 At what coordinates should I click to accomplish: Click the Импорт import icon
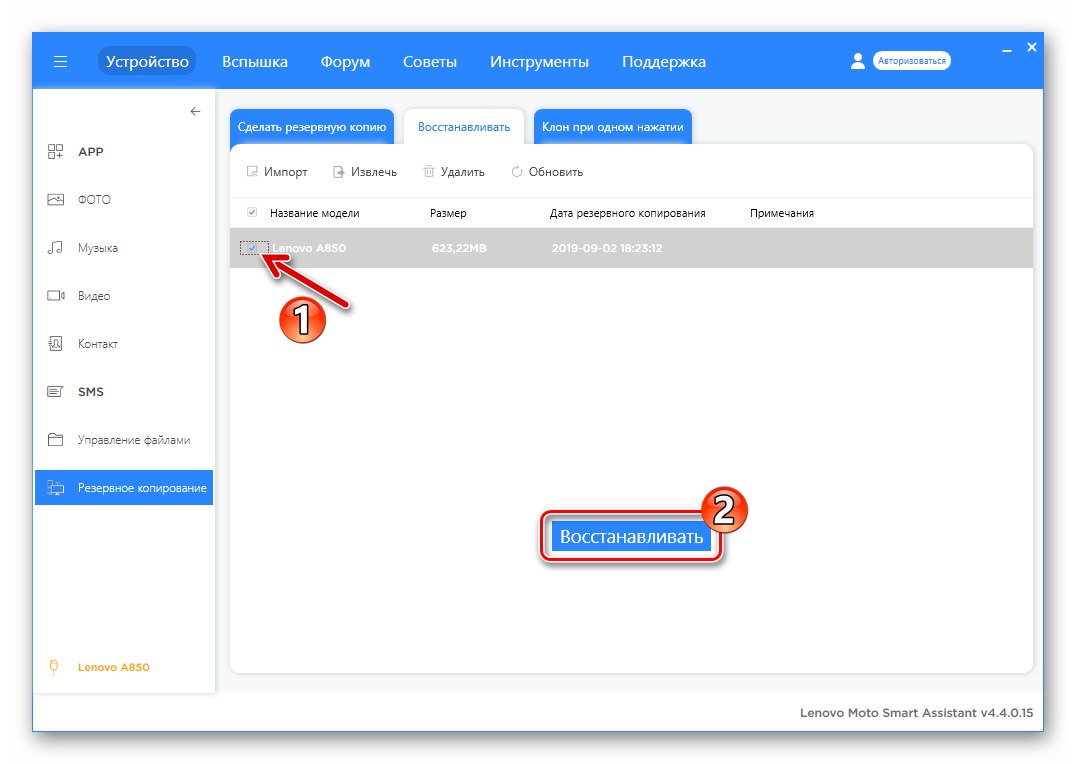[253, 172]
